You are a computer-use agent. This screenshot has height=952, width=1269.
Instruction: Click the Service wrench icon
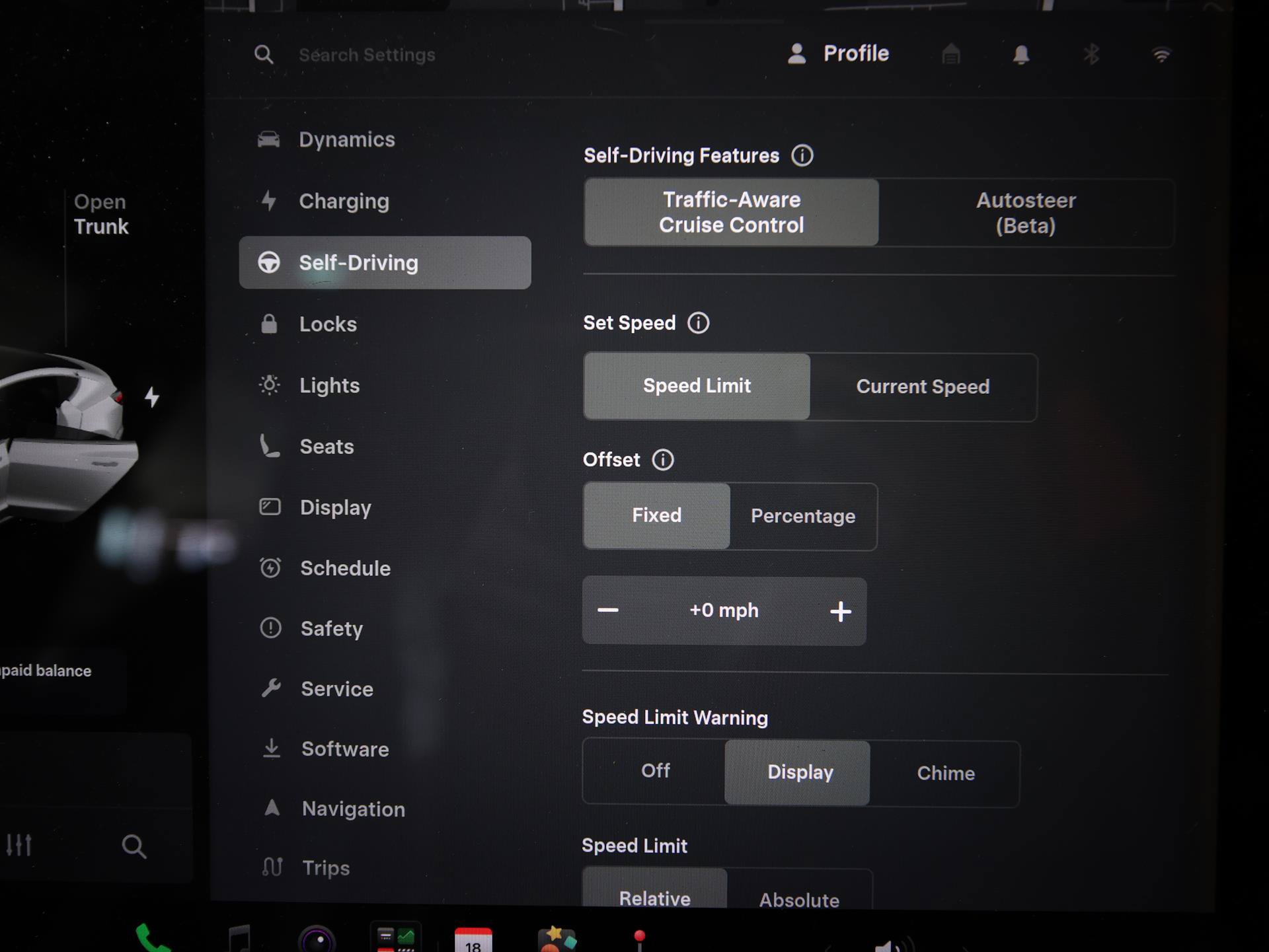271,688
